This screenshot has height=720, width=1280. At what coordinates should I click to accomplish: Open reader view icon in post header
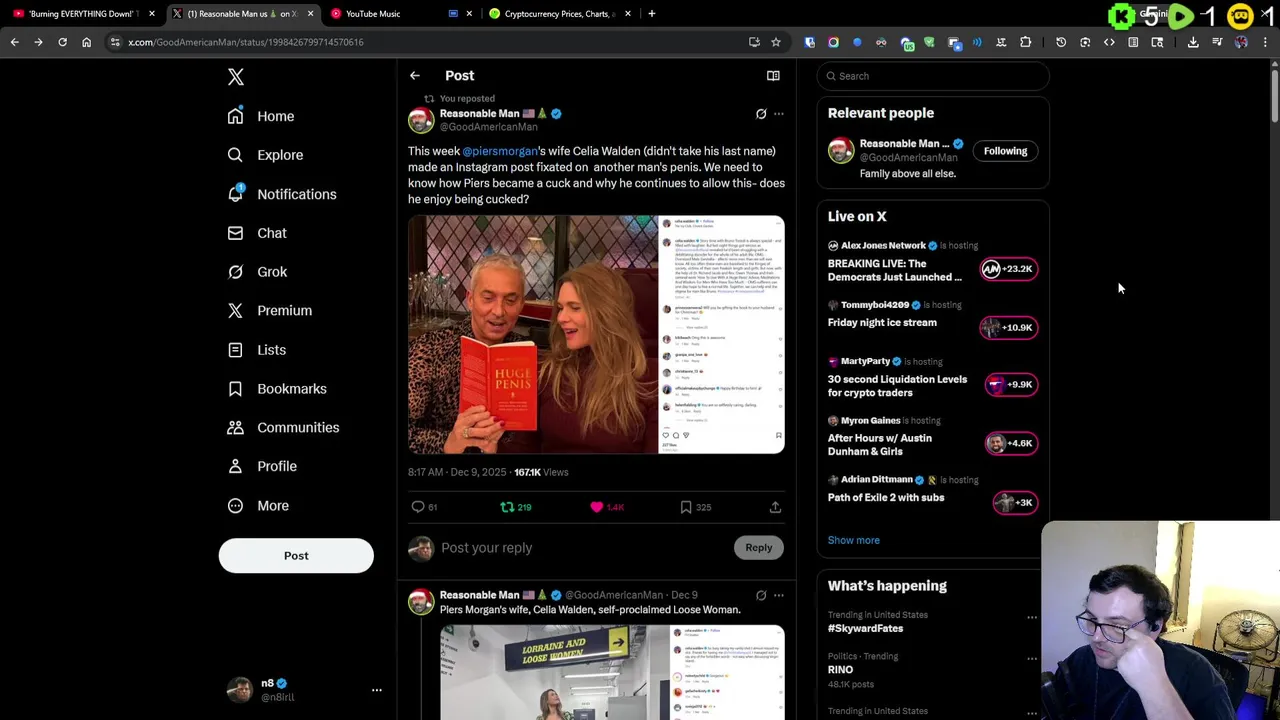773,76
